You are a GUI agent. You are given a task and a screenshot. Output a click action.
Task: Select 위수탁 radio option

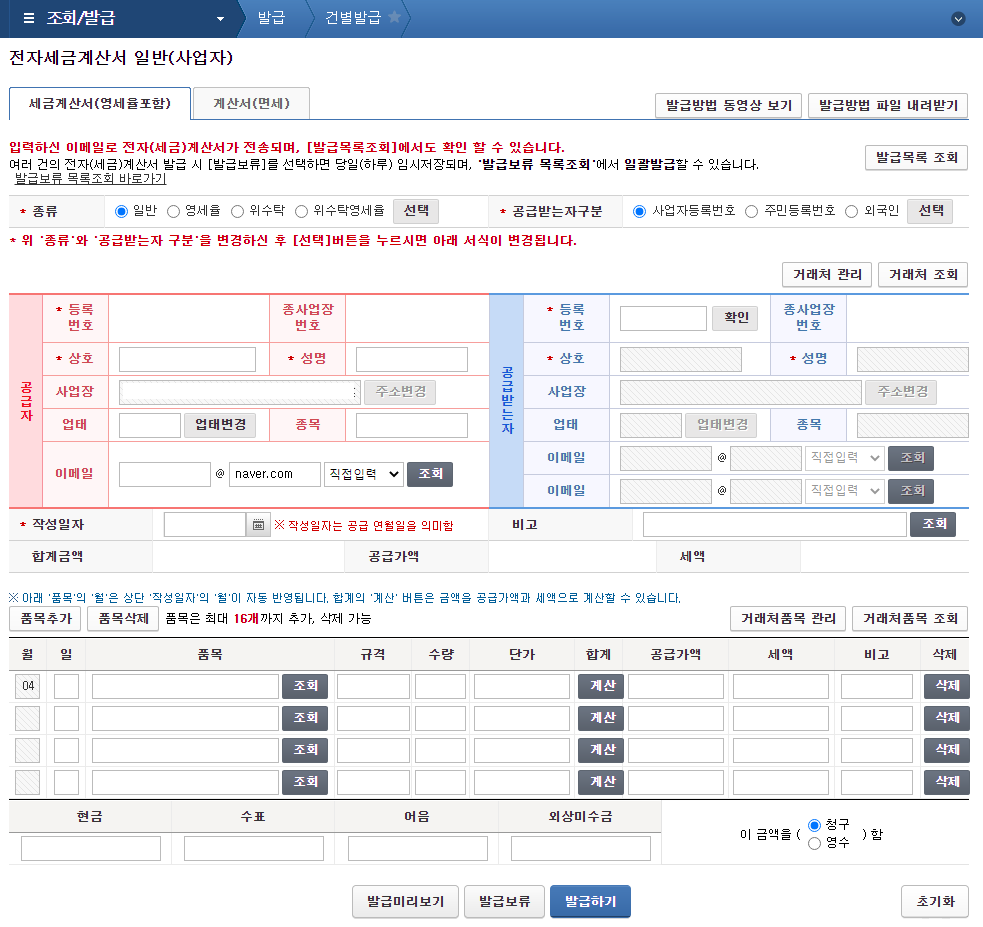(238, 212)
